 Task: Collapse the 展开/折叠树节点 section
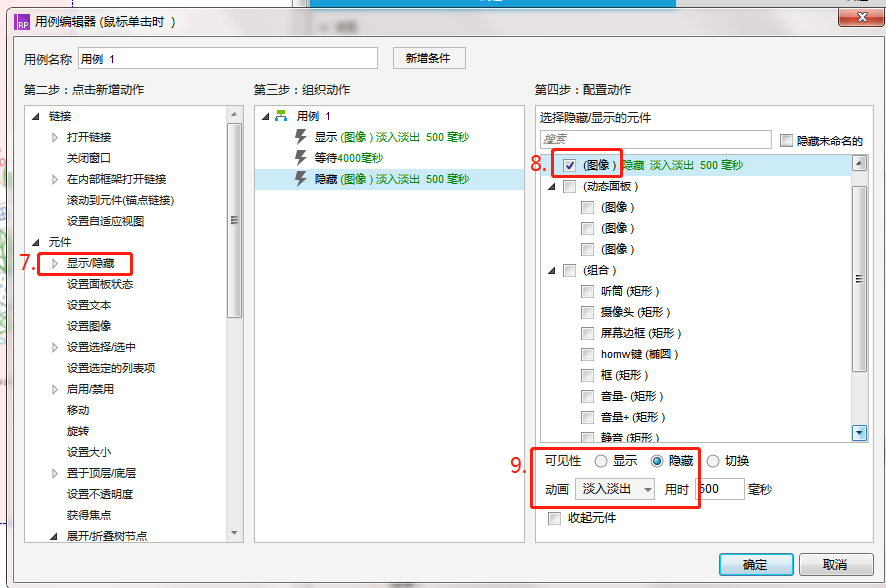point(54,536)
